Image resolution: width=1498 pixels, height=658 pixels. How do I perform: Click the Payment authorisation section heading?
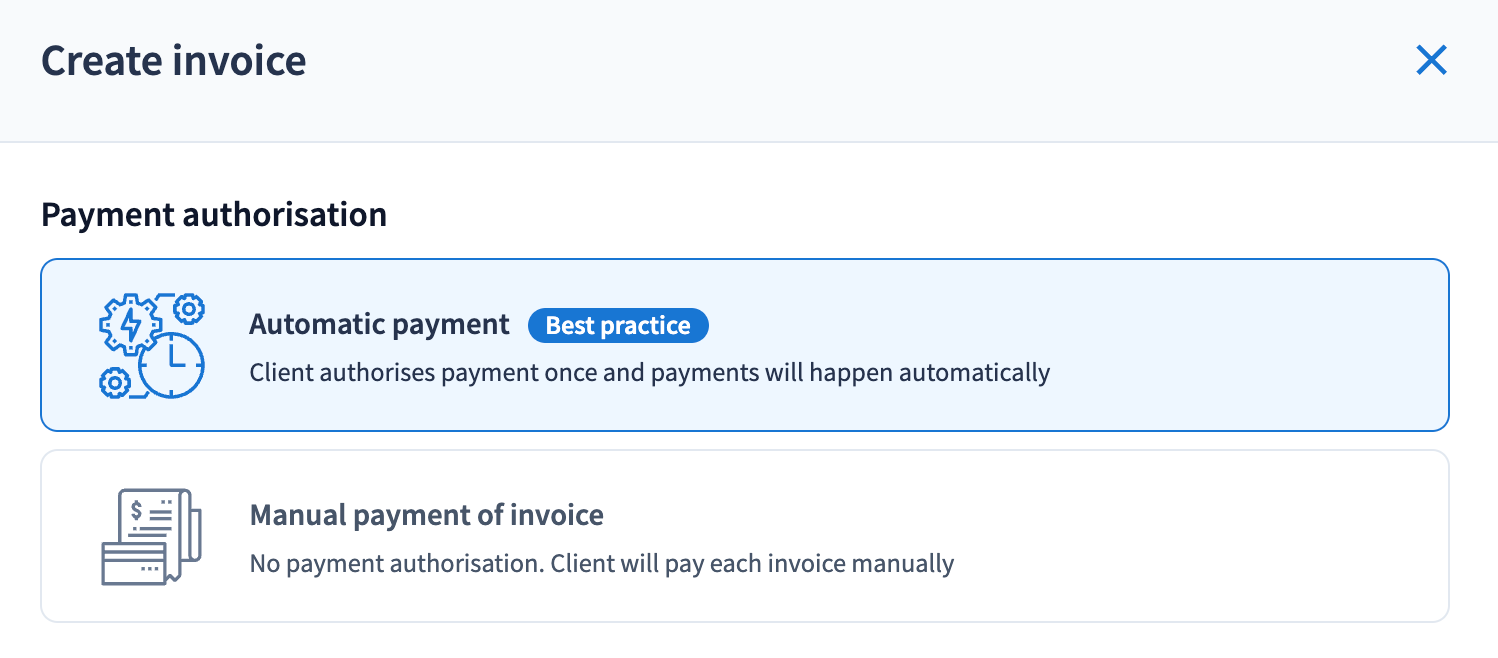pos(213,215)
